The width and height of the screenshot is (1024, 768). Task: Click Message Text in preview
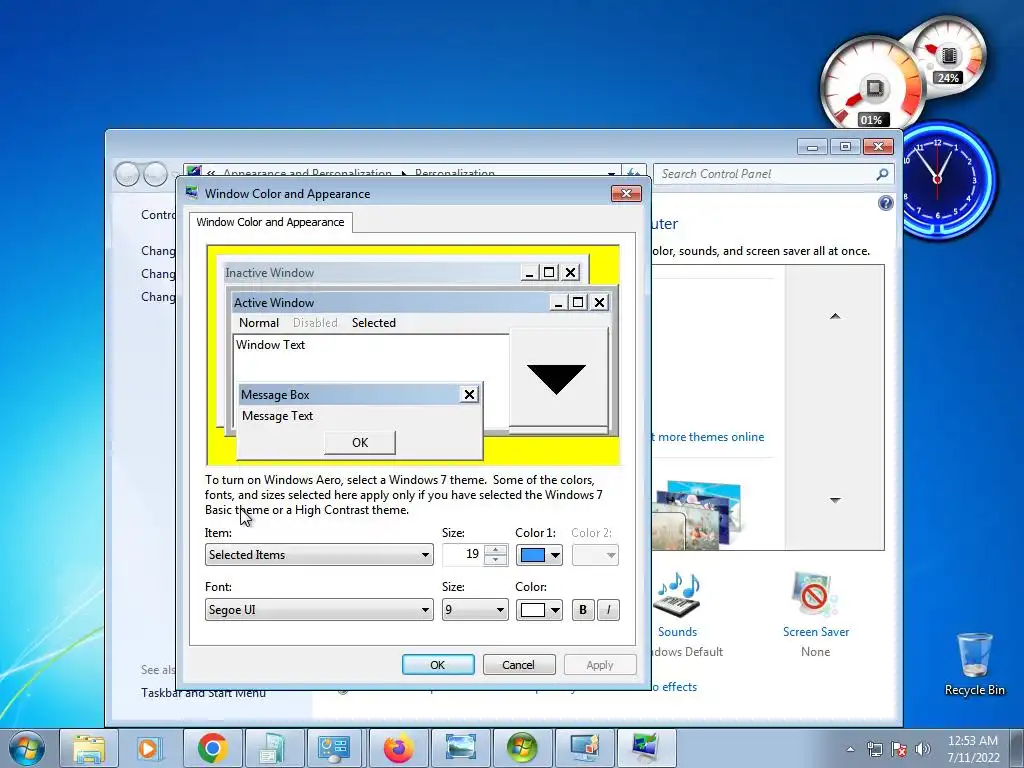coord(277,416)
